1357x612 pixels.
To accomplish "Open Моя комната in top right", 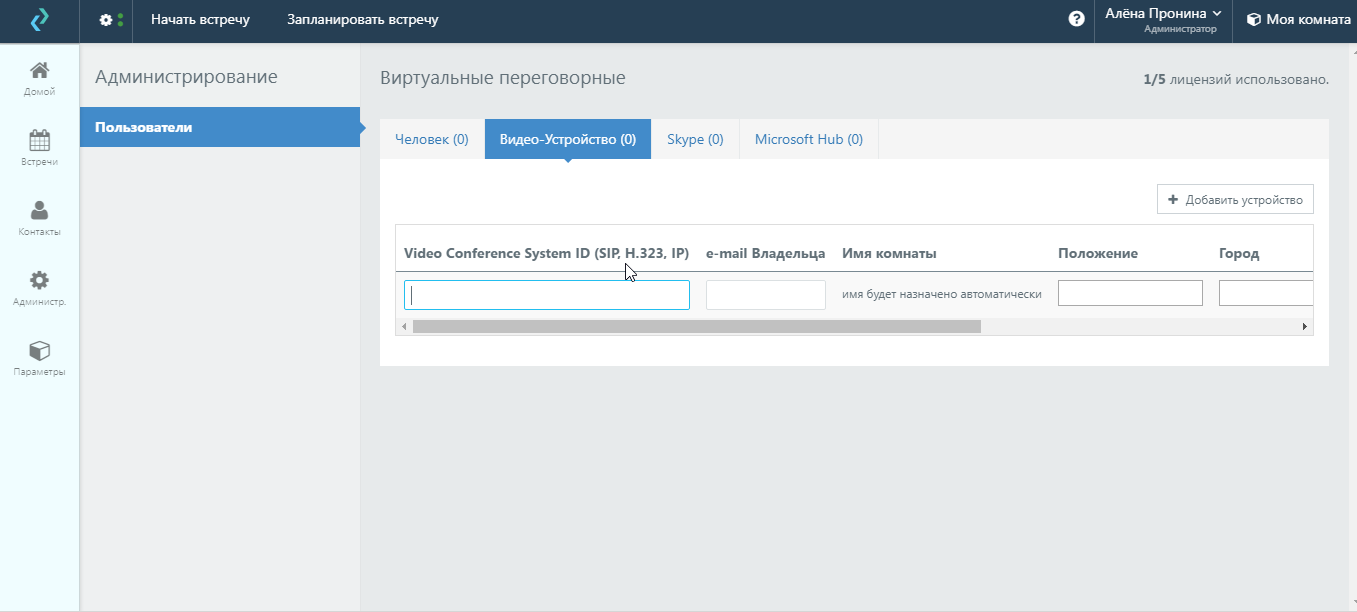I will click(1298, 20).
